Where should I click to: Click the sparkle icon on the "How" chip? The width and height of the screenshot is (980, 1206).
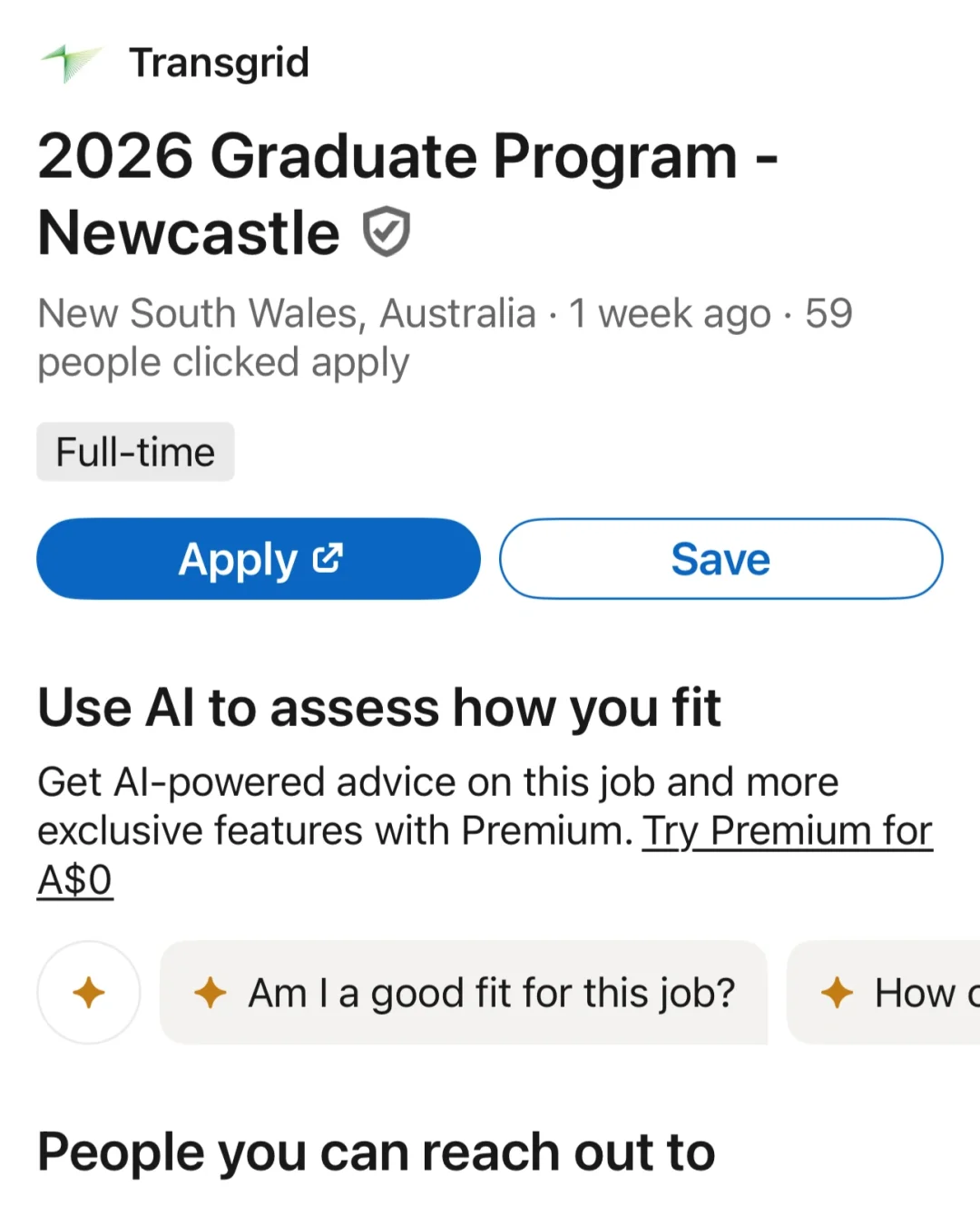click(837, 993)
